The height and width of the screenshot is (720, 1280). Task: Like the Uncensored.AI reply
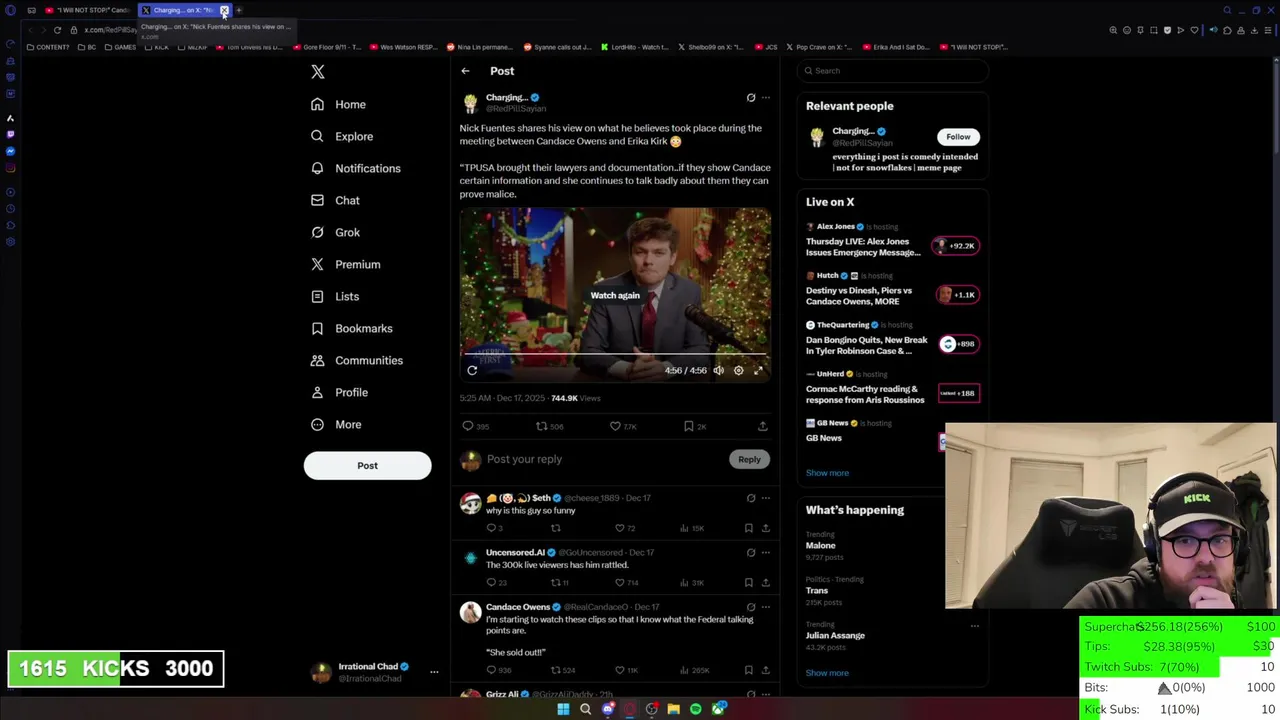(x=620, y=582)
